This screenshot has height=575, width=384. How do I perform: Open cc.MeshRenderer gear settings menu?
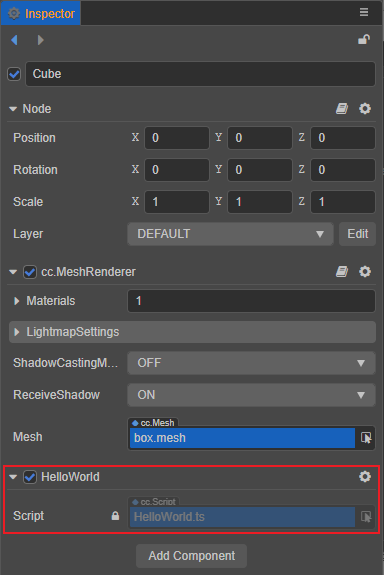point(365,271)
